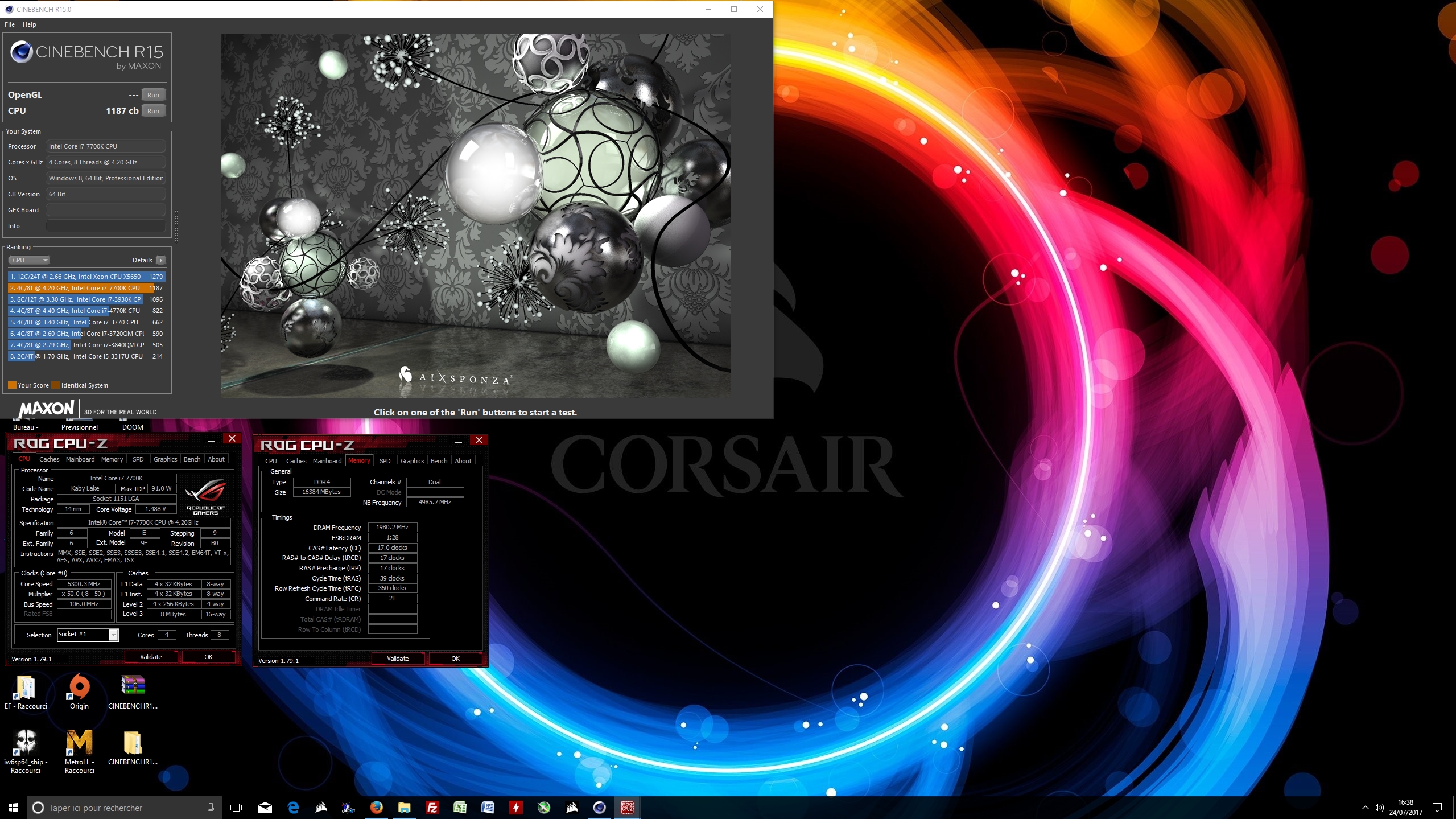
Task: Select ranking row Intel Core i7-3770 CPU
Action: 86,322
